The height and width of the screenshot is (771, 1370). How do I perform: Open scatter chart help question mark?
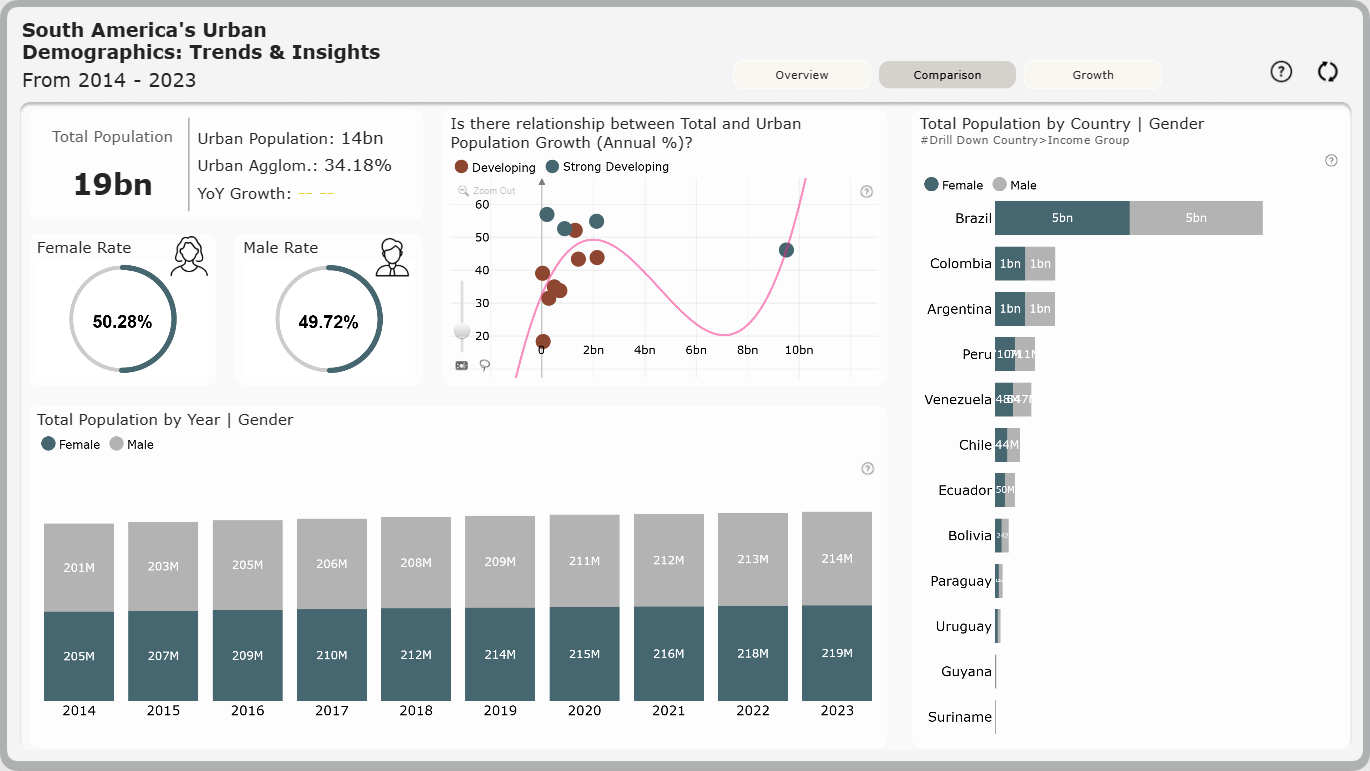tap(867, 192)
